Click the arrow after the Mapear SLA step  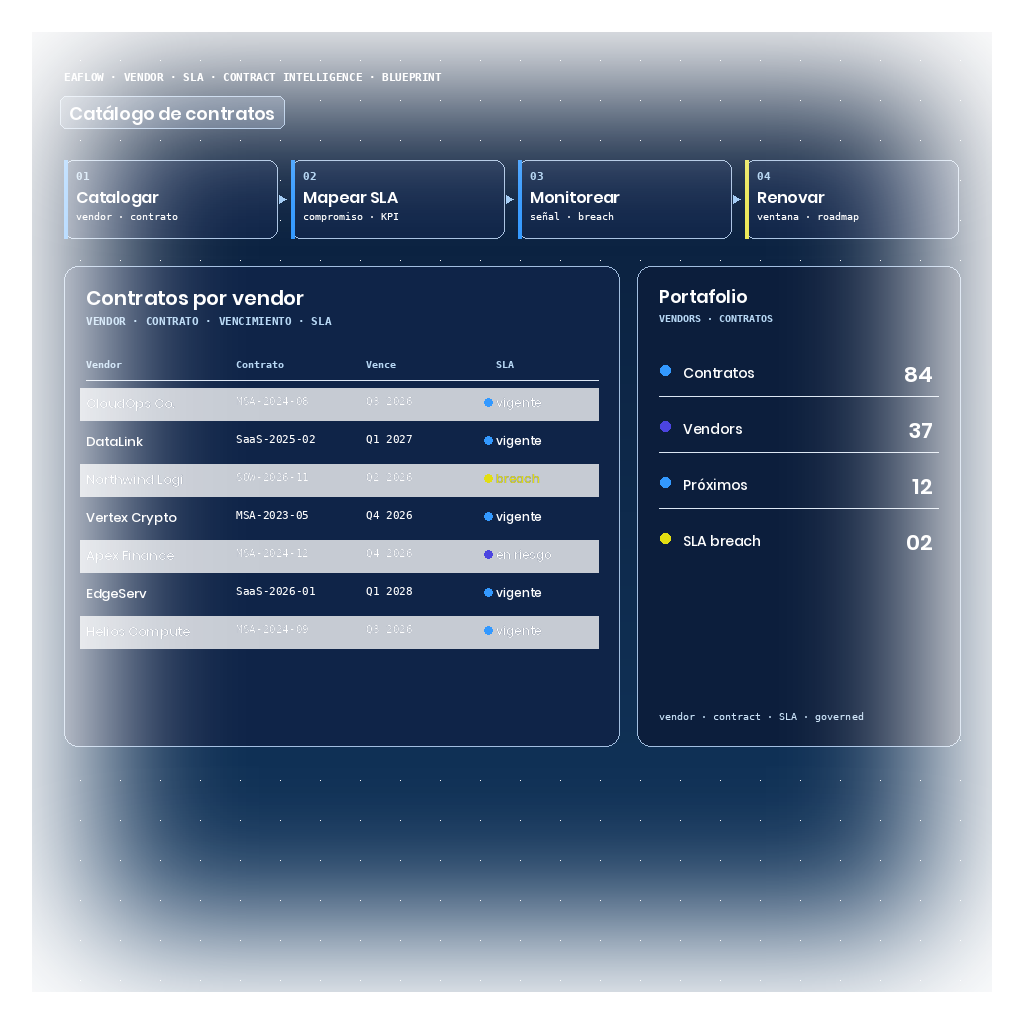click(x=510, y=200)
